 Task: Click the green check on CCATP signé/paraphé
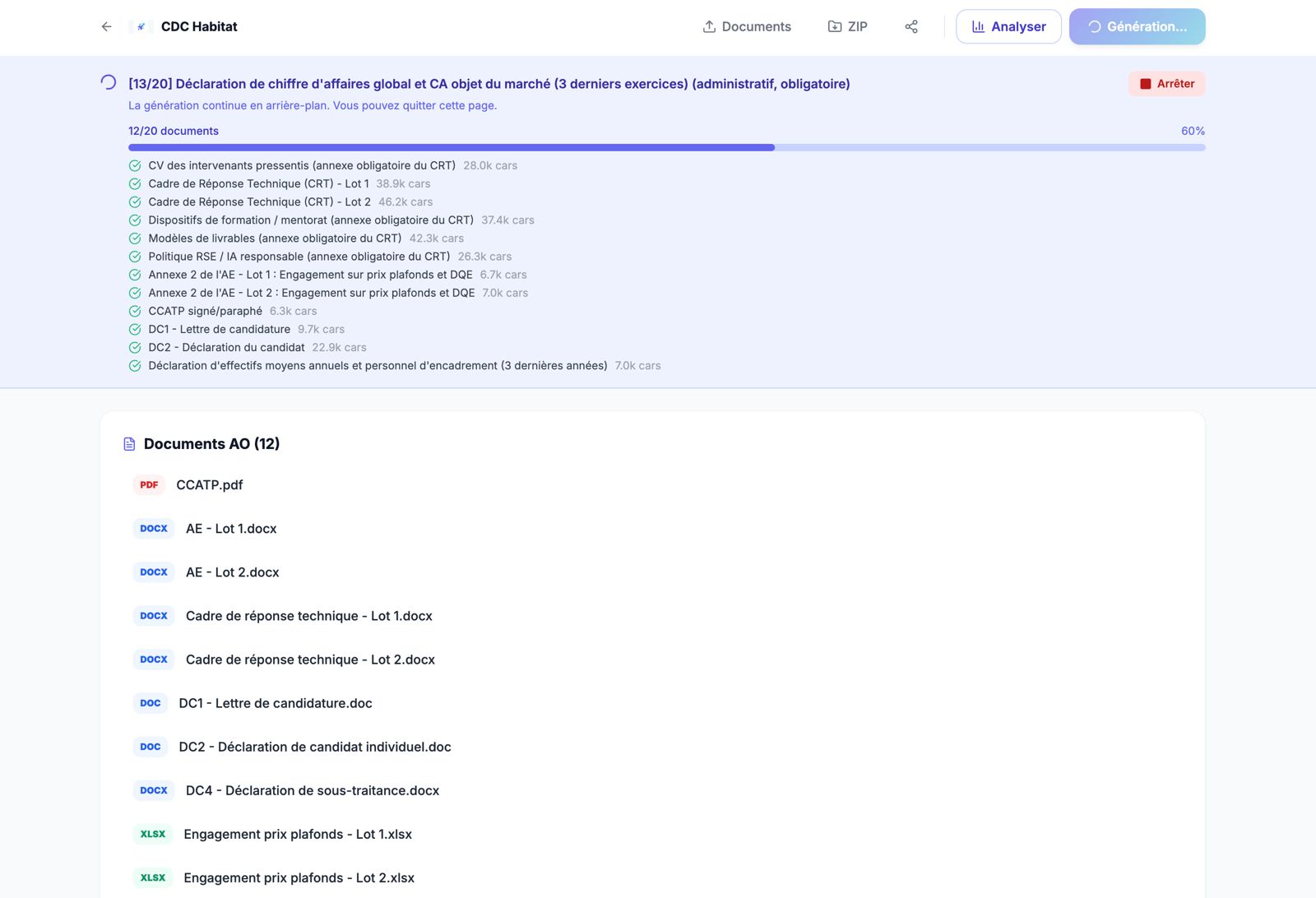click(x=135, y=311)
